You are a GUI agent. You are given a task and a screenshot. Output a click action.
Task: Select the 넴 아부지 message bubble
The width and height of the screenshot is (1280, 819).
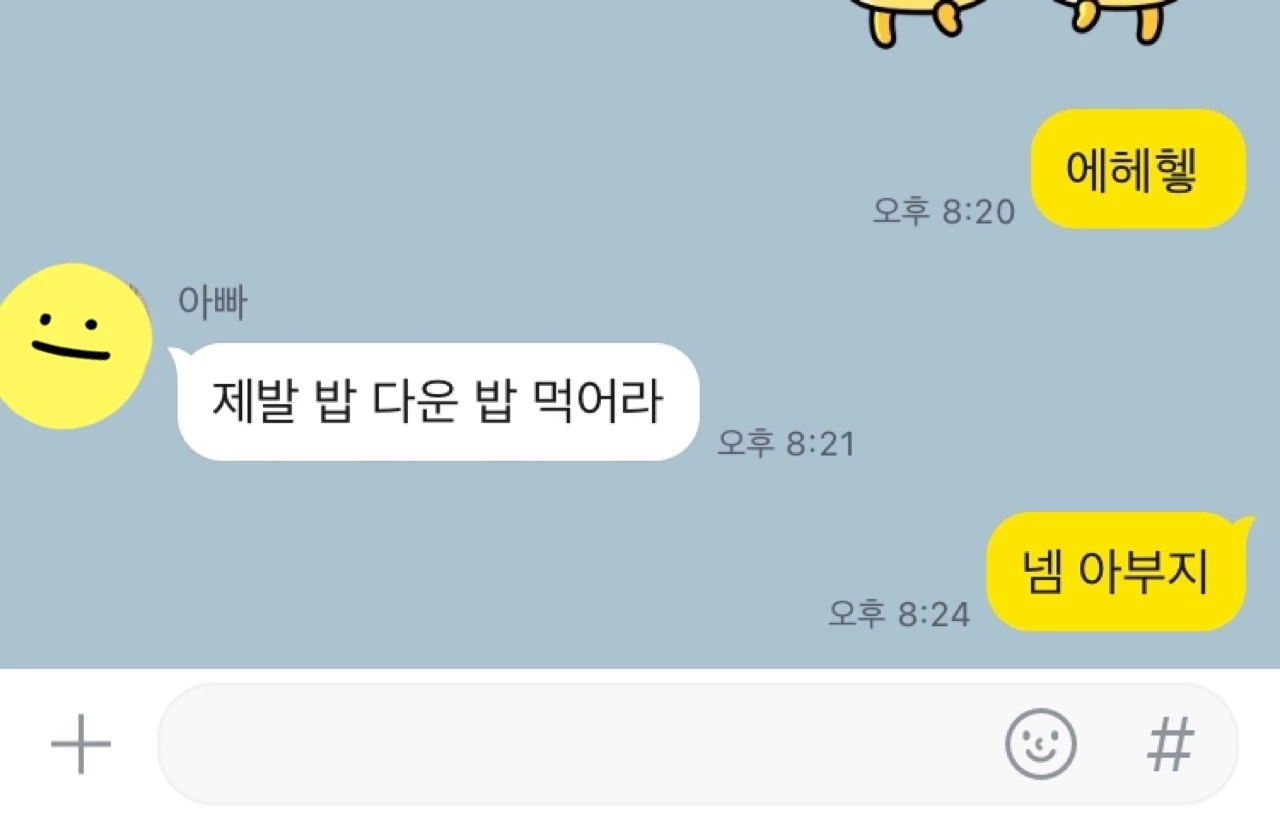[1118, 572]
